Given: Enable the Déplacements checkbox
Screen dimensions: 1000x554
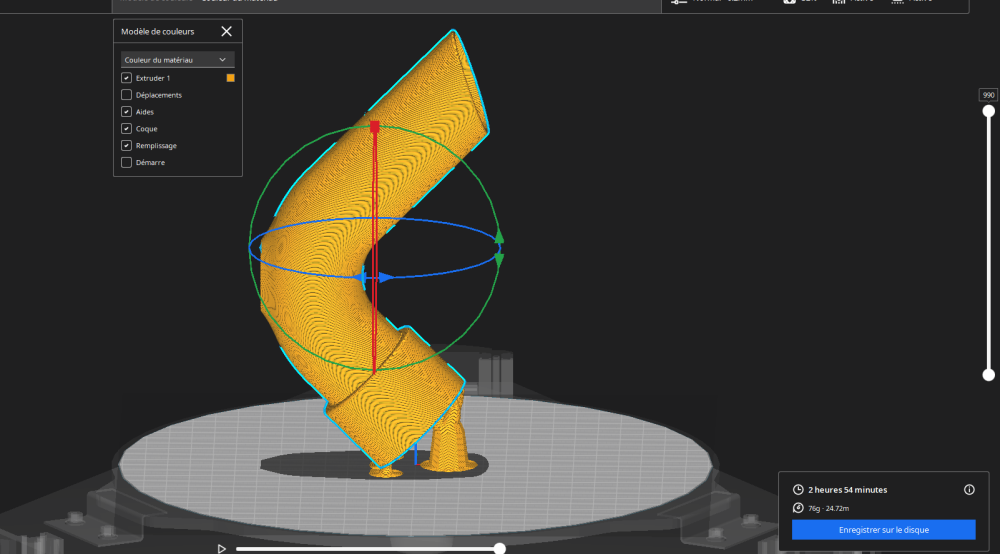Looking at the screenshot, I should pyautogui.click(x=126, y=95).
